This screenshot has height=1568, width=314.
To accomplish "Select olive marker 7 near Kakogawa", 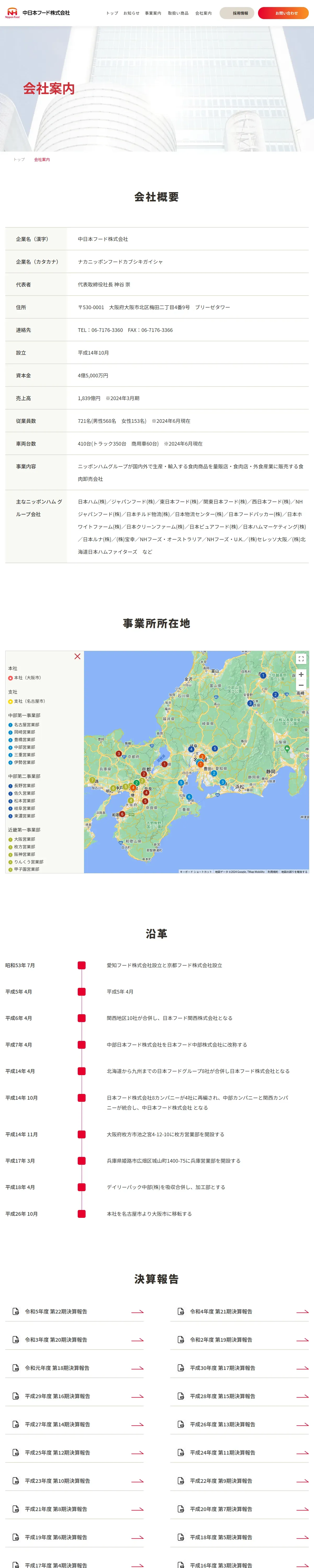I will 93,780.
